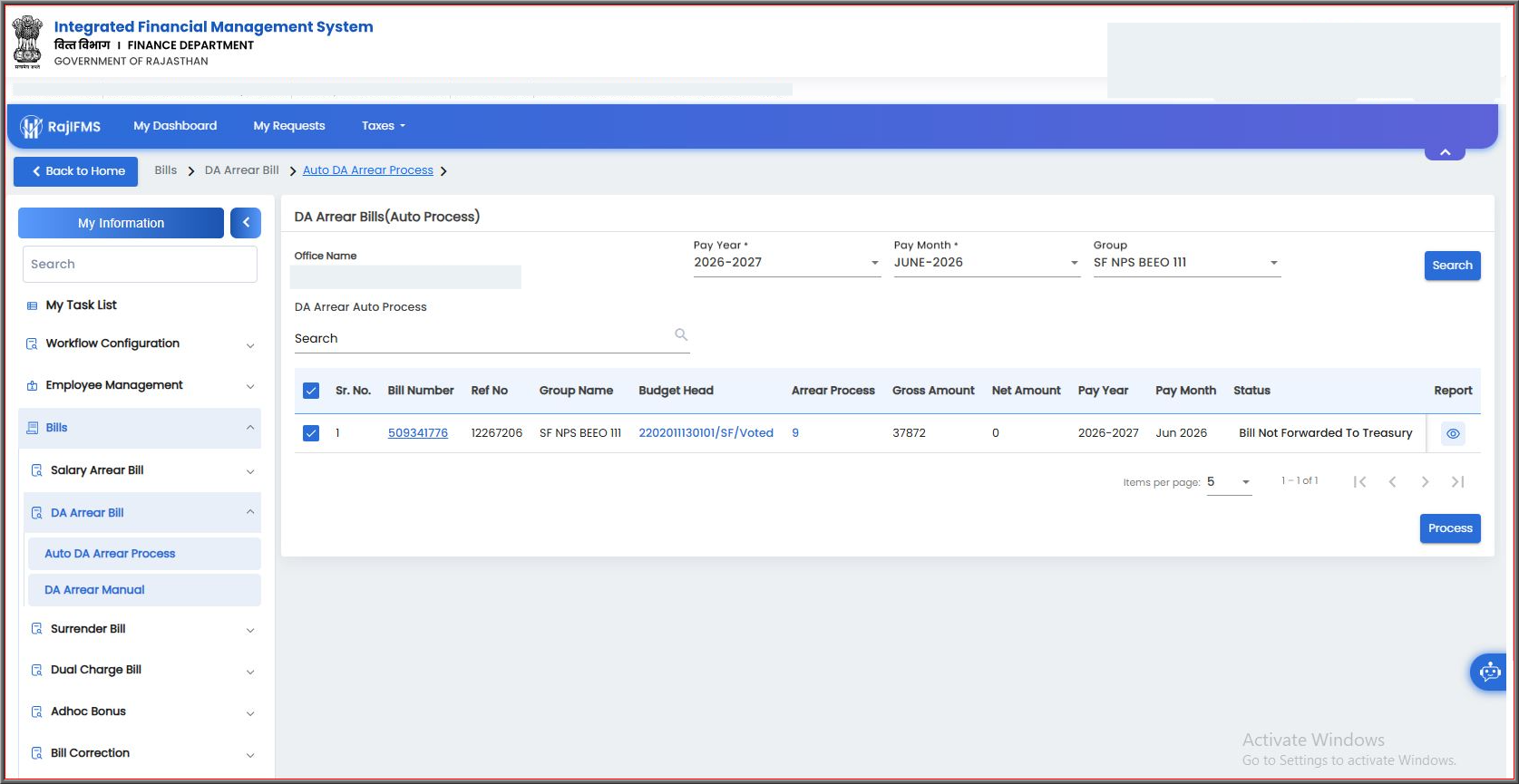Image resolution: width=1519 pixels, height=784 pixels.
Task: Click the Process button
Action: pos(1450,528)
